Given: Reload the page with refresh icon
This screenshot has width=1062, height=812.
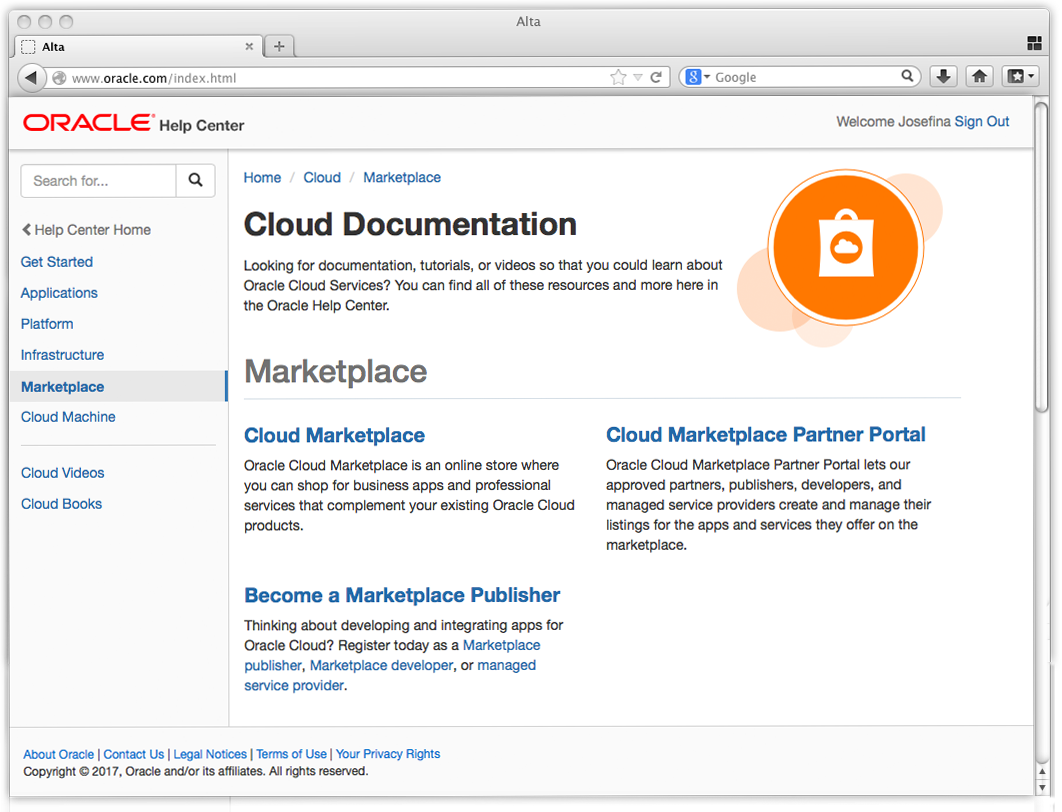Looking at the screenshot, I should click(656, 77).
